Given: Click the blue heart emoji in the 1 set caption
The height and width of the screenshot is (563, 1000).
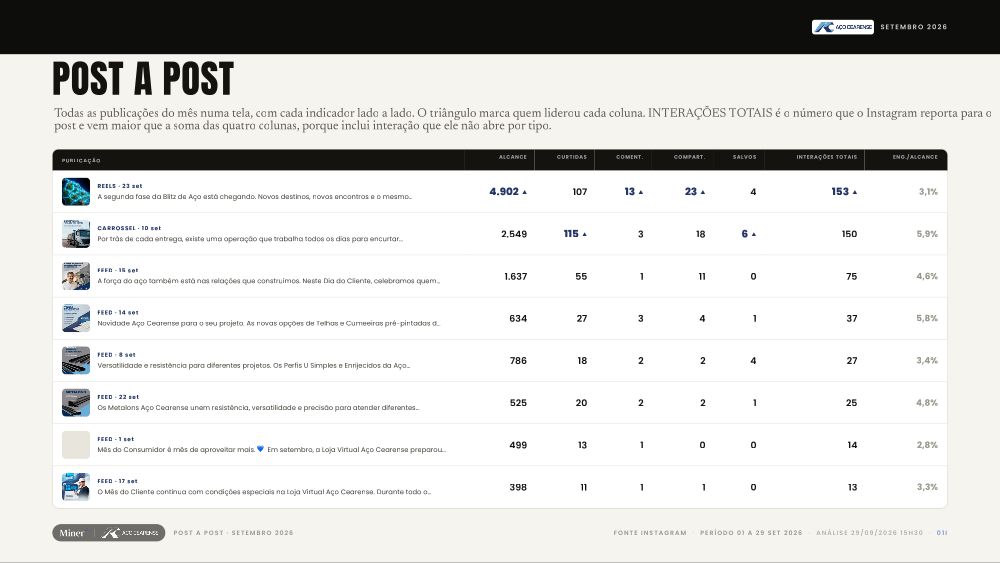Looking at the screenshot, I should coord(260,449).
